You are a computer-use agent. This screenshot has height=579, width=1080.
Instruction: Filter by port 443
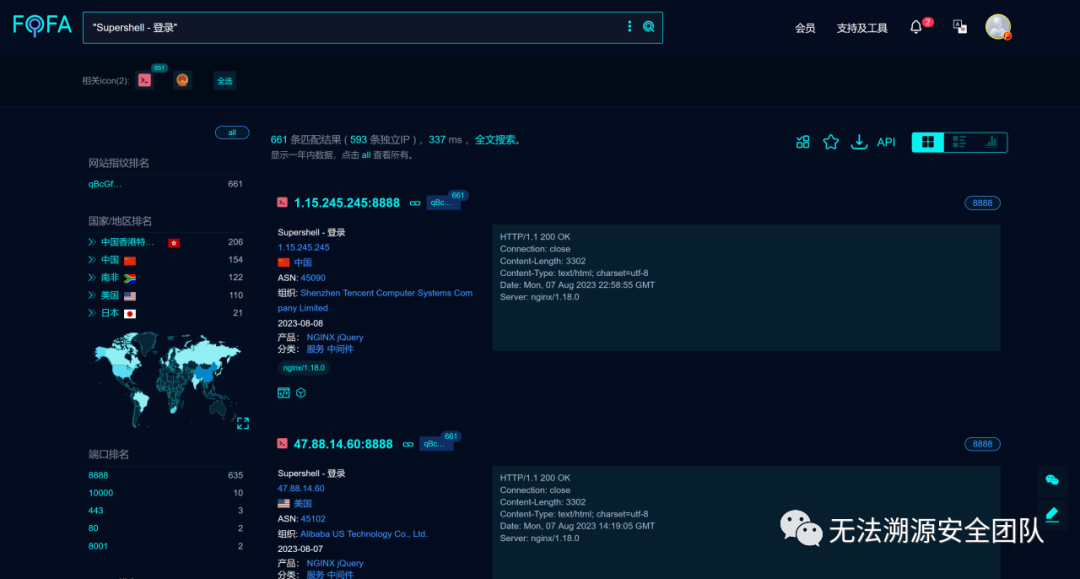(x=95, y=511)
